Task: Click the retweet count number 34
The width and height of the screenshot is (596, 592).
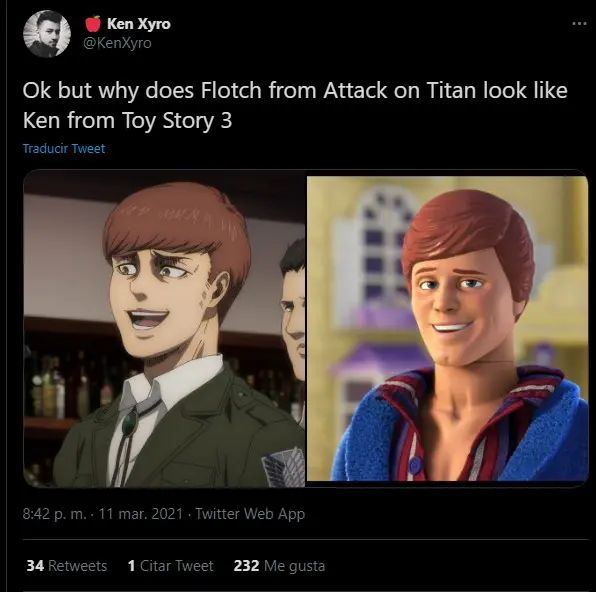Action: click(x=35, y=566)
